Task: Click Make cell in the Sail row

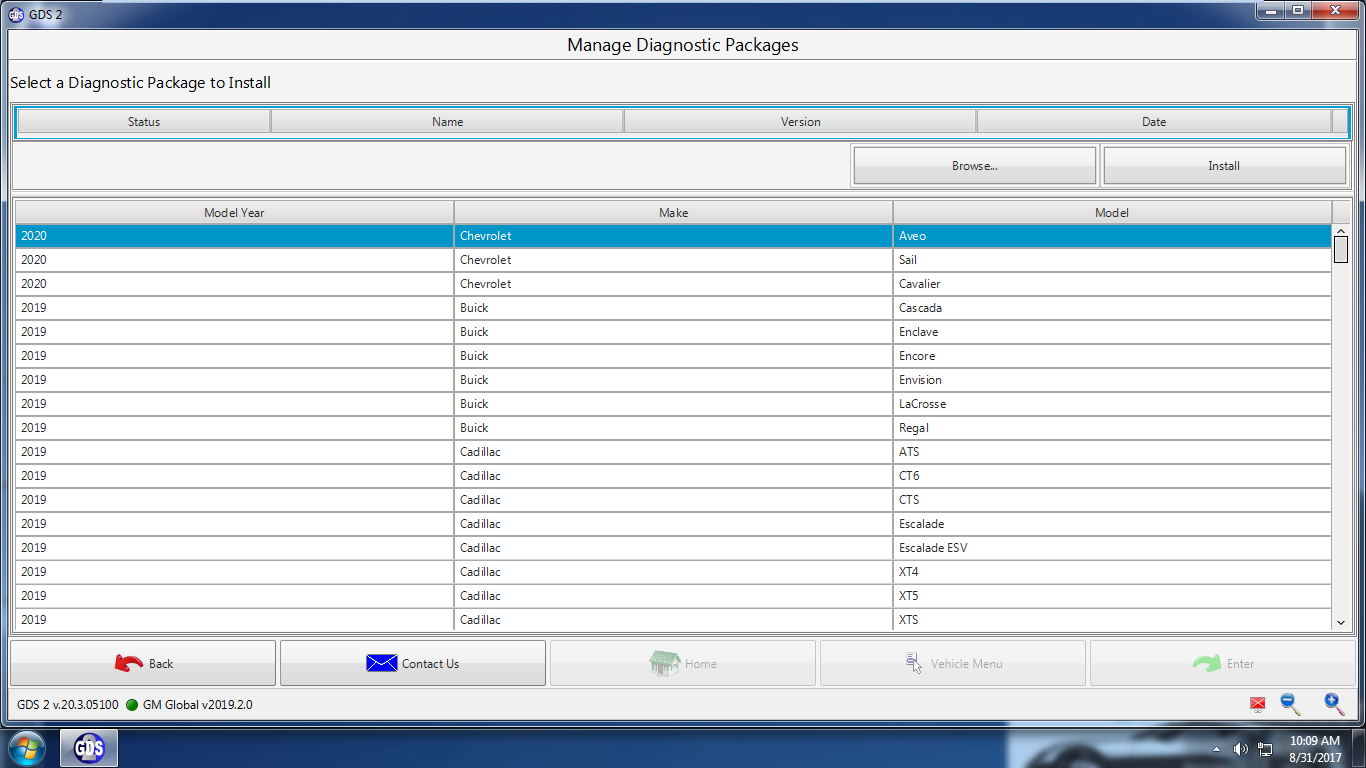Action: (x=673, y=260)
